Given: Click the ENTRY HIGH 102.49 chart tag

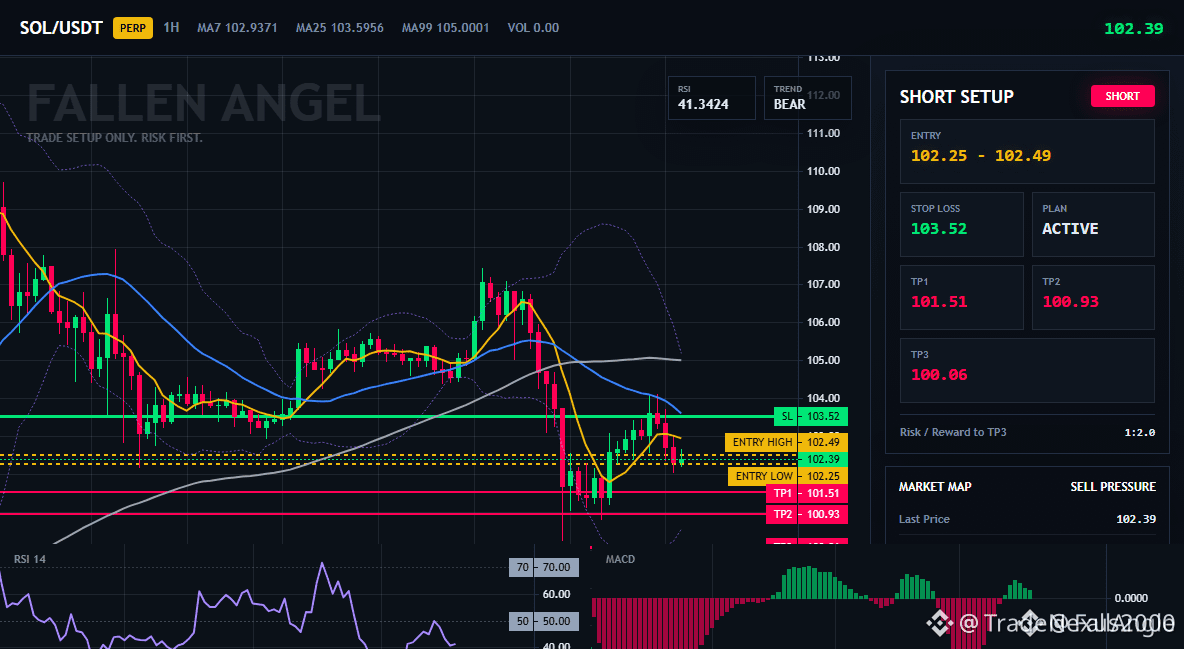Looking at the screenshot, I should 786,442.
